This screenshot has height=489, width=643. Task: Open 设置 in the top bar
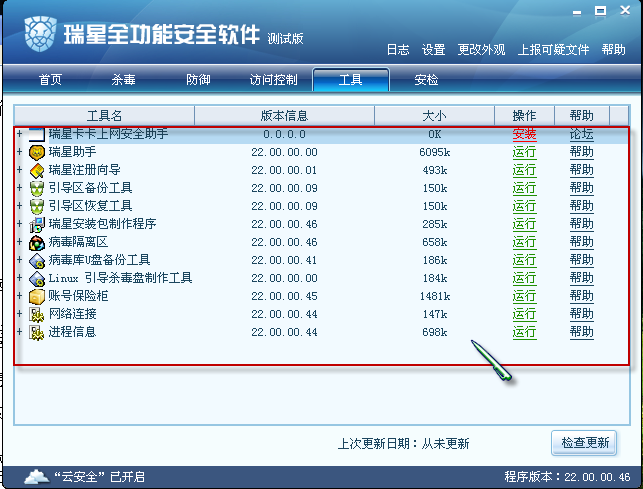433,50
